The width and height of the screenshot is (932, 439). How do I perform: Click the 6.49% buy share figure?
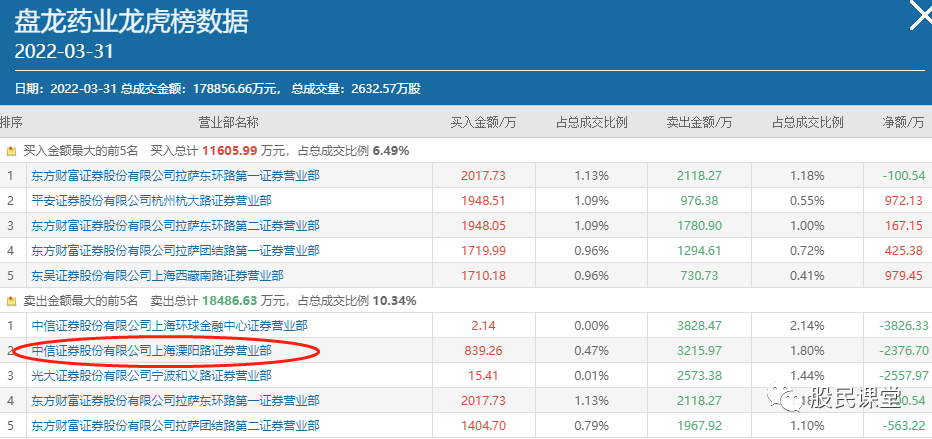pyautogui.click(x=391, y=151)
